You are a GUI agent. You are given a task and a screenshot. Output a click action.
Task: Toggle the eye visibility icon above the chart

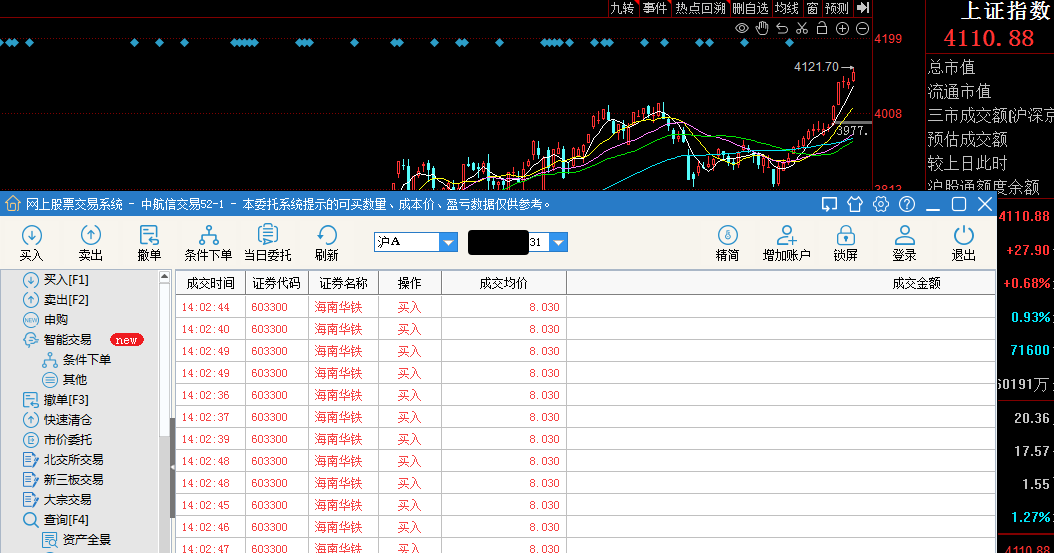coord(742,28)
